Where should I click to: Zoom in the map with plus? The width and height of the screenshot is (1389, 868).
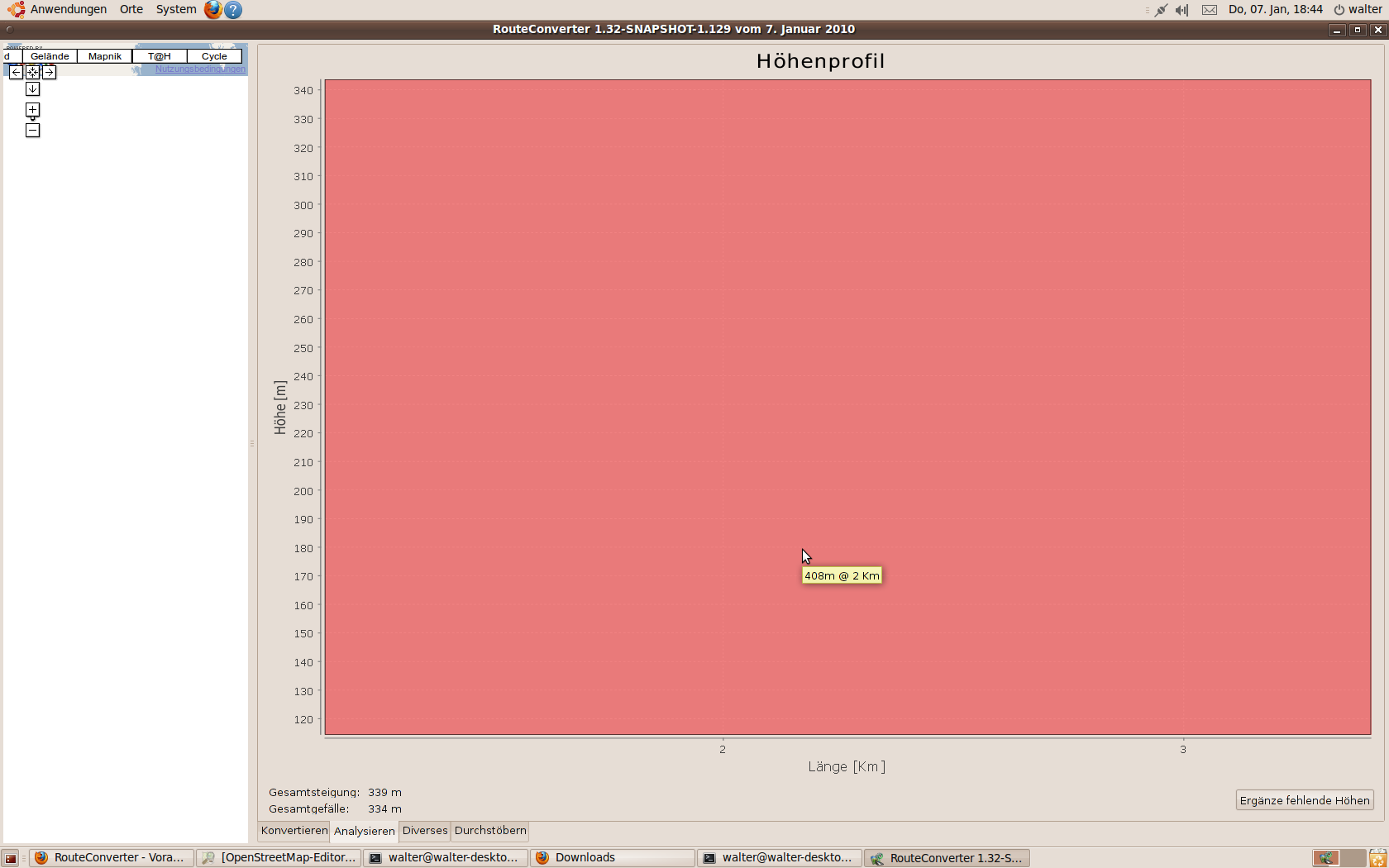coord(32,110)
